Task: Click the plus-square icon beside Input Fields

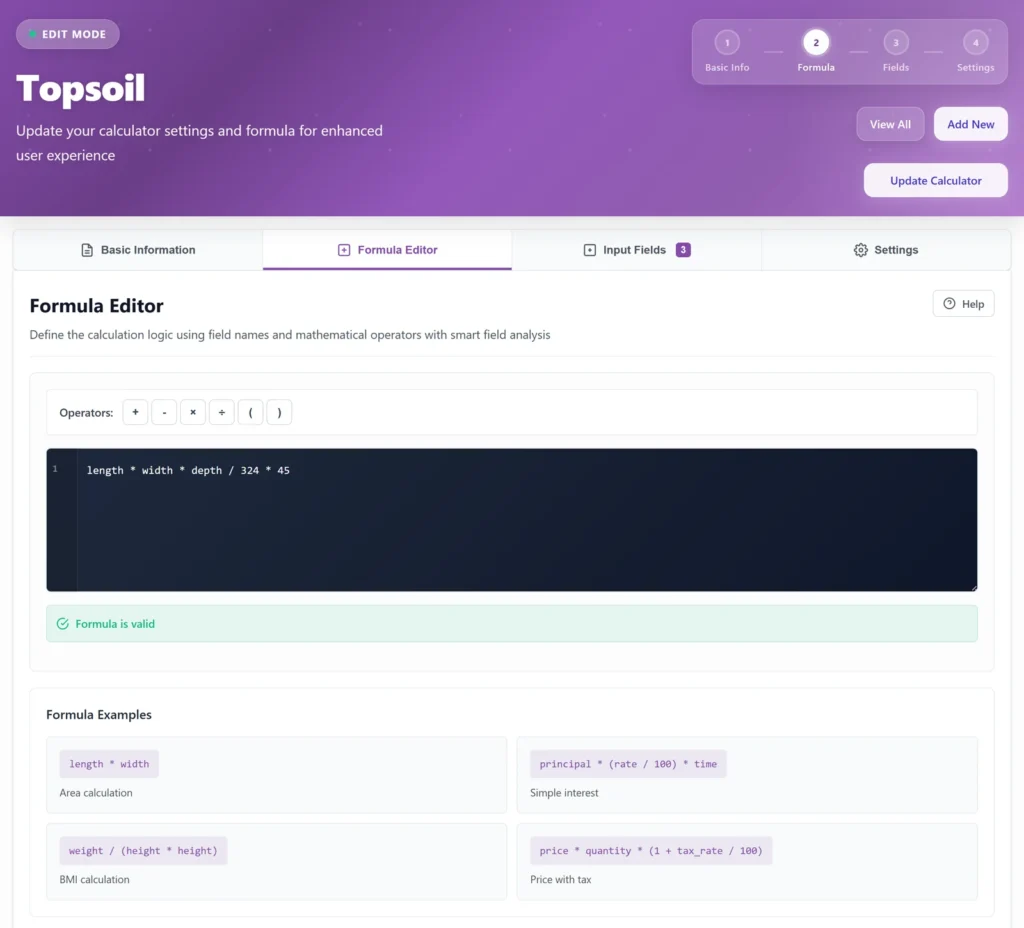Action: click(x=590, y=250)
